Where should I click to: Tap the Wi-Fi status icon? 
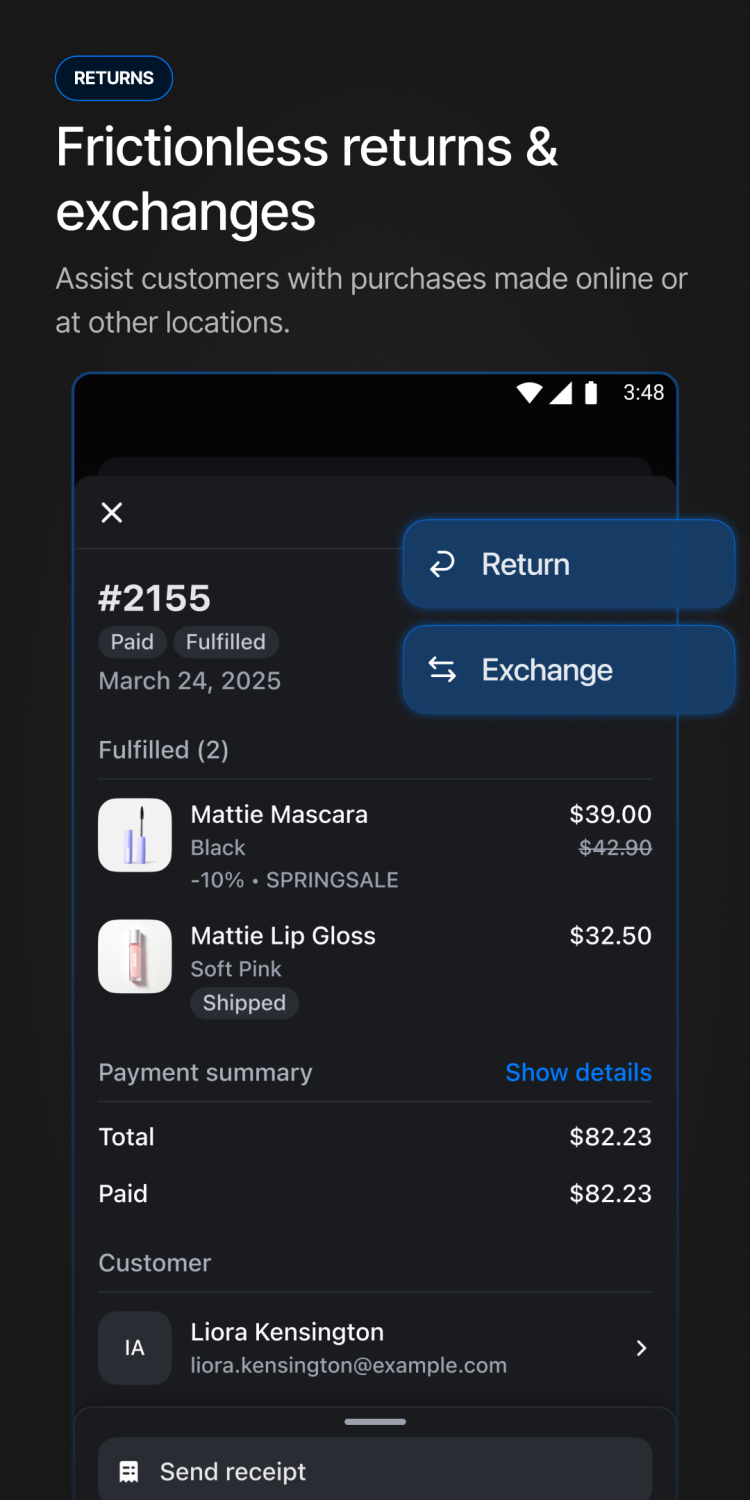click(529, 393)
